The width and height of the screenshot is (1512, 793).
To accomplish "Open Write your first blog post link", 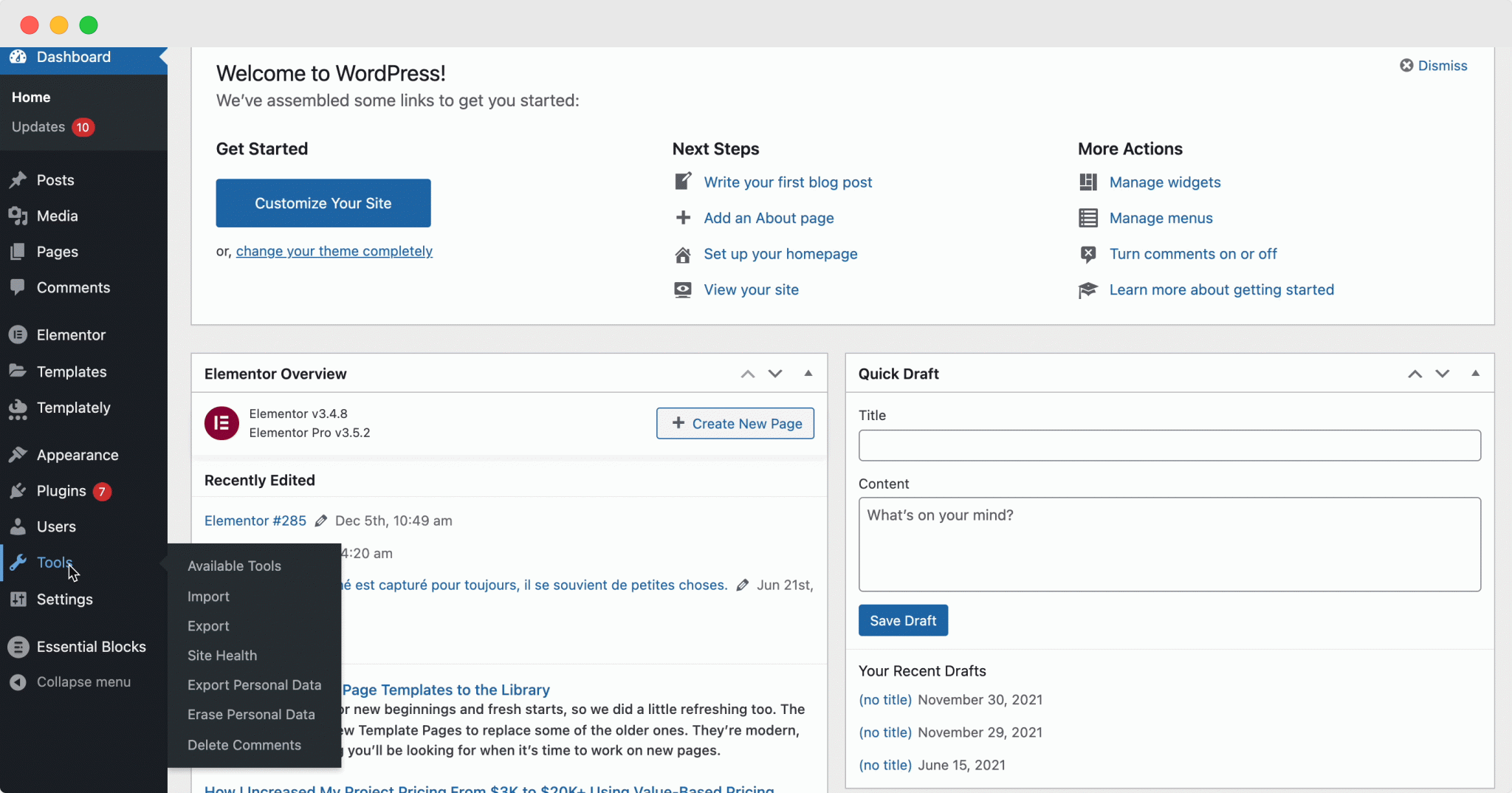I will (788, 182).
